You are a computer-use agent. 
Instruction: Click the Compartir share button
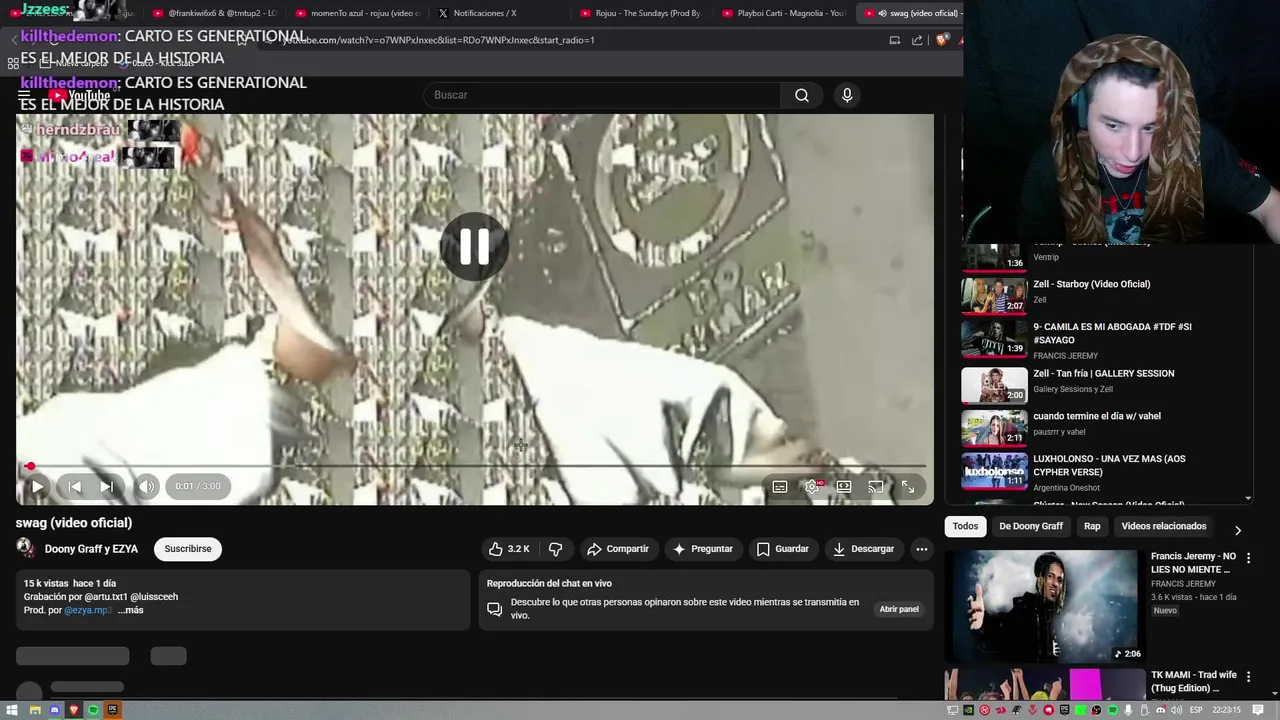(x=618, y=549)
